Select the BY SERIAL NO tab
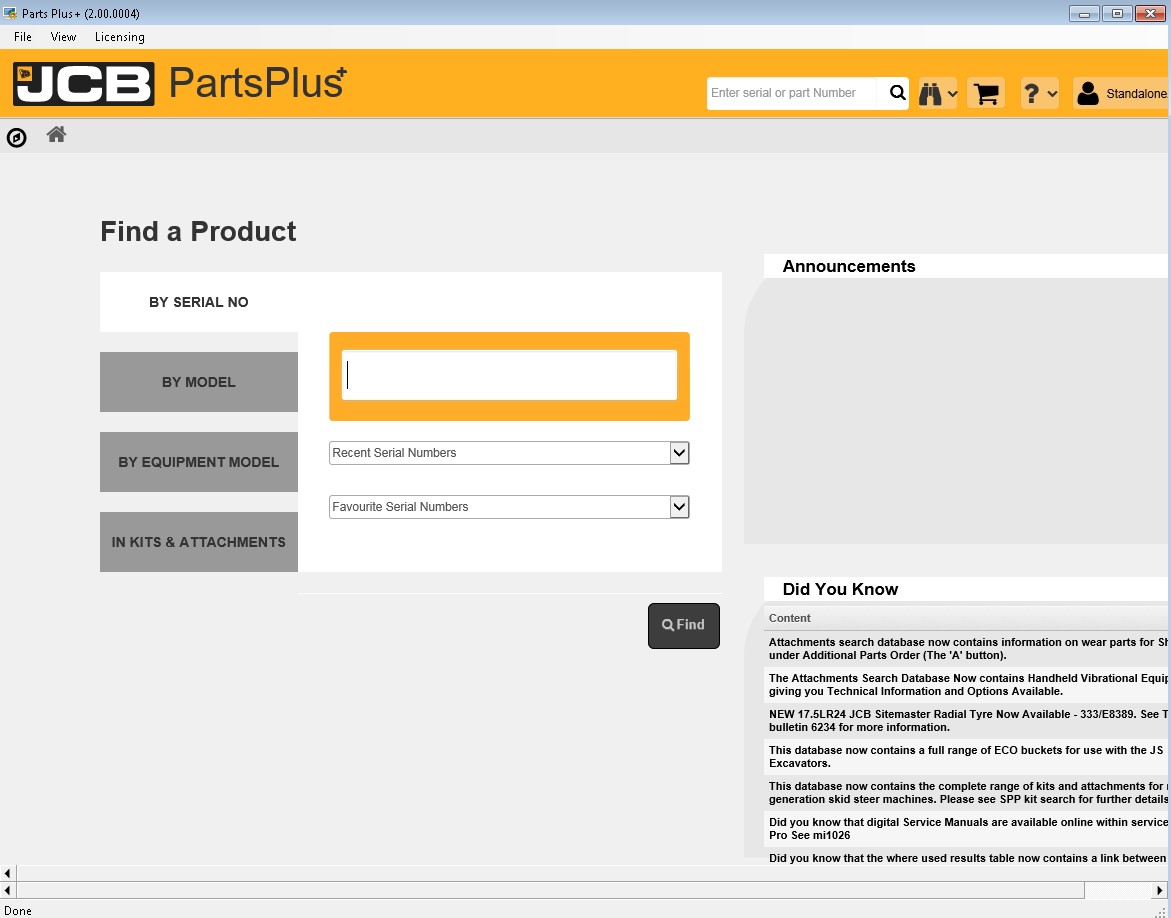Viewport: 1171px width, 918px height. pyautogui.click(x=199, y=302)
